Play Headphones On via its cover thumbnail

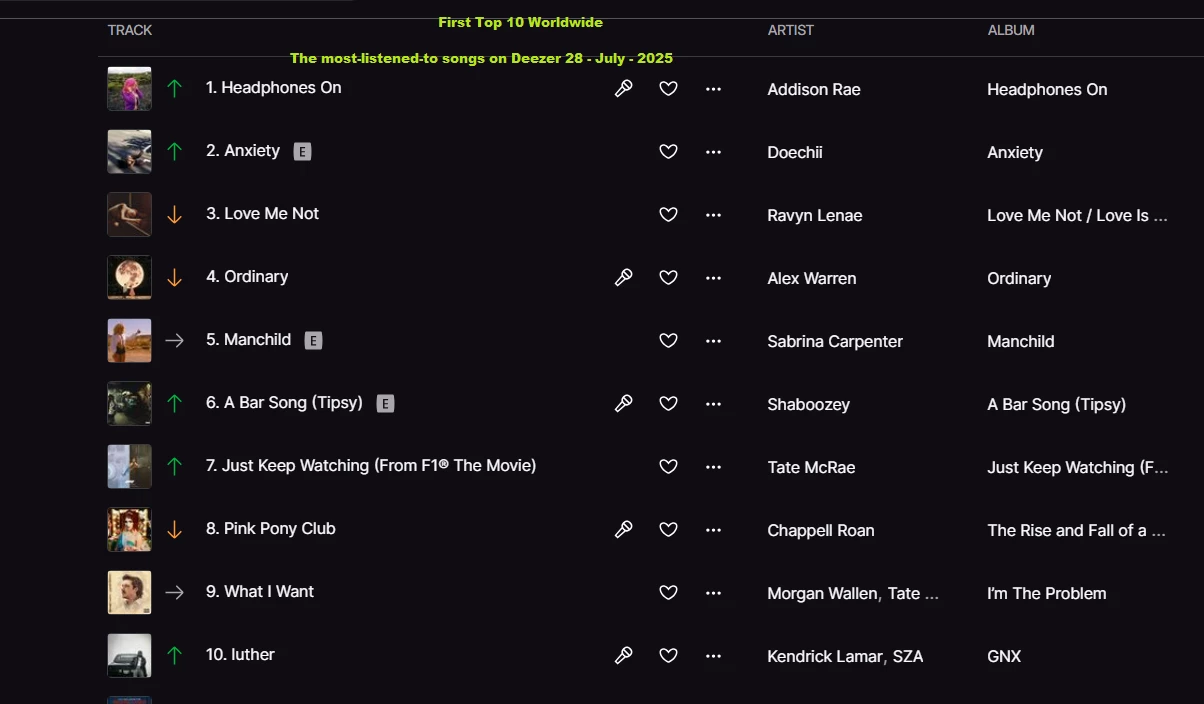(x=130, y=89)
